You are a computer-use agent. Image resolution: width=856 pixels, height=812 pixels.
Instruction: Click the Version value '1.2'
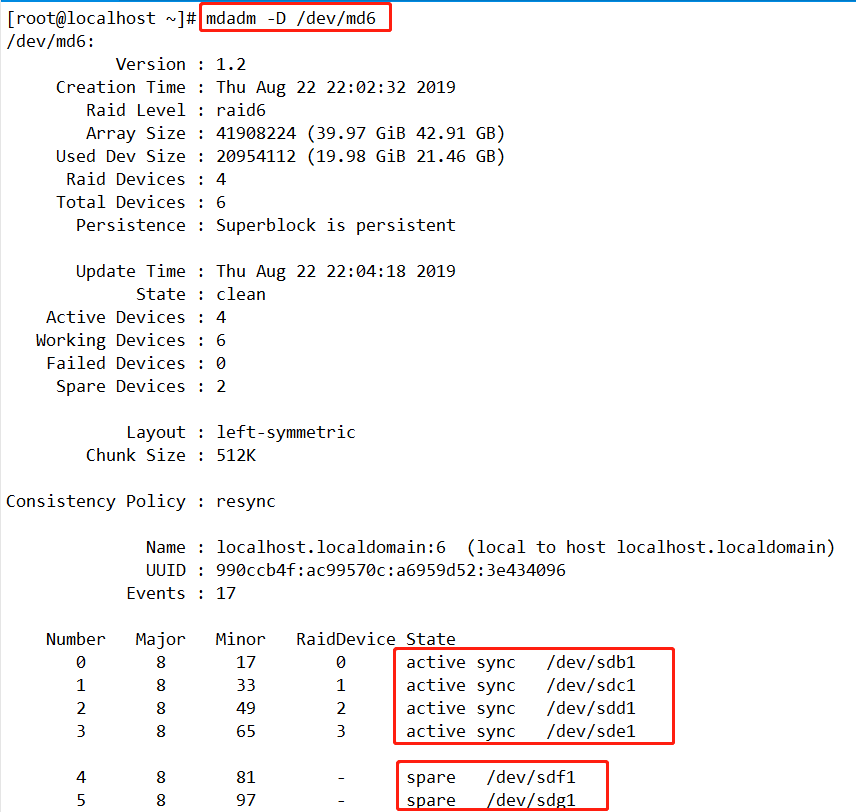[231, 64]
